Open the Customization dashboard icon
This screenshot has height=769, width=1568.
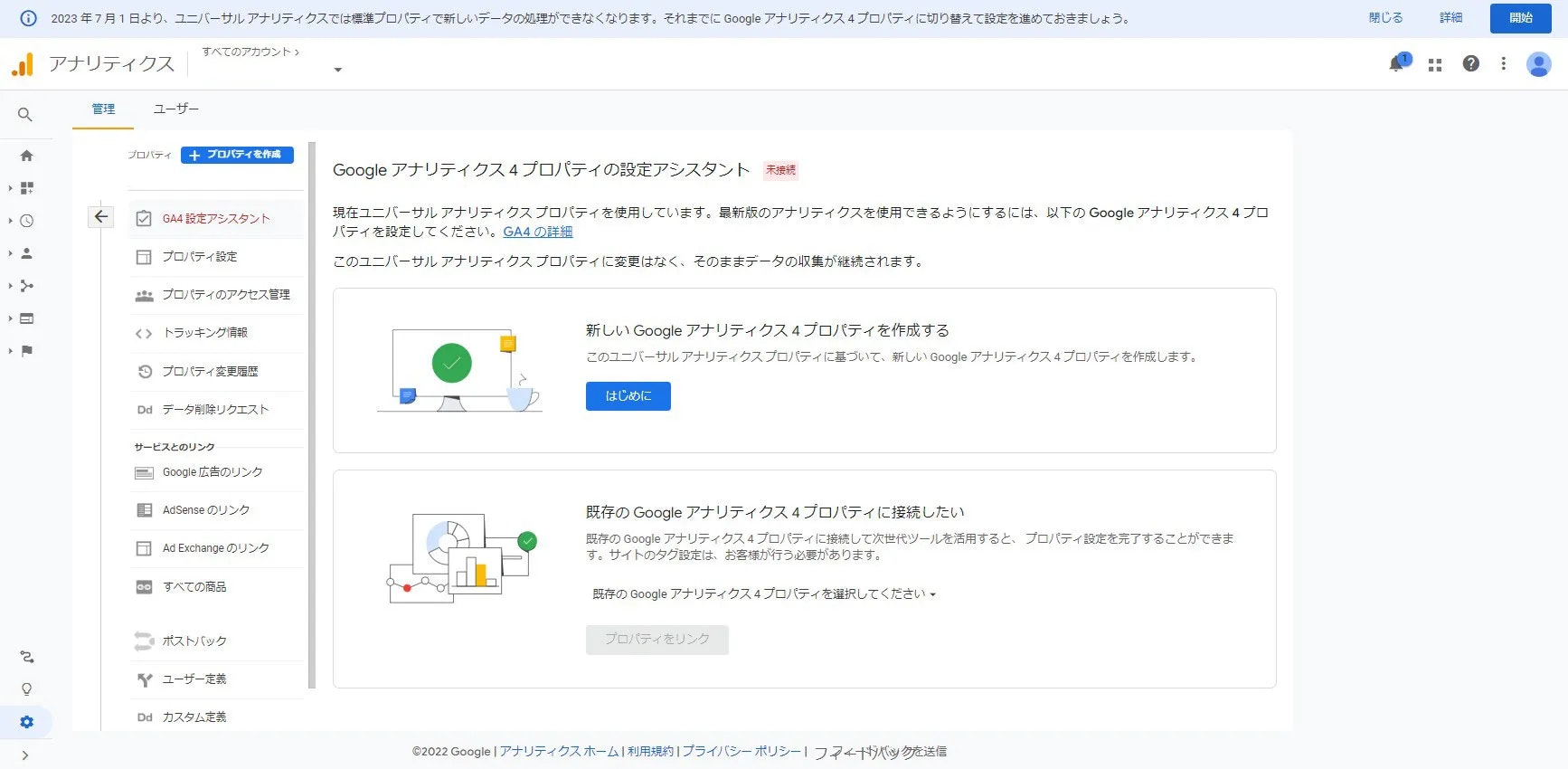click(26, 188)
